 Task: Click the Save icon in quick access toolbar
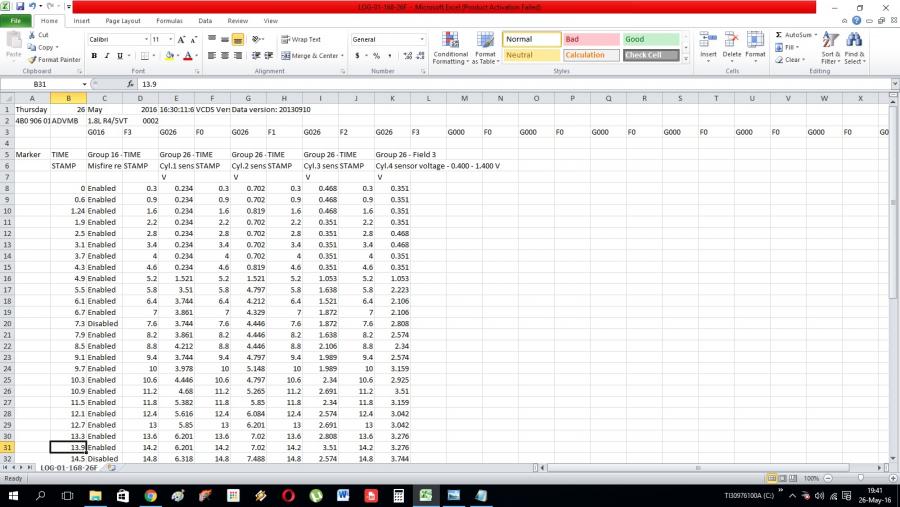[x=20, y=6]
